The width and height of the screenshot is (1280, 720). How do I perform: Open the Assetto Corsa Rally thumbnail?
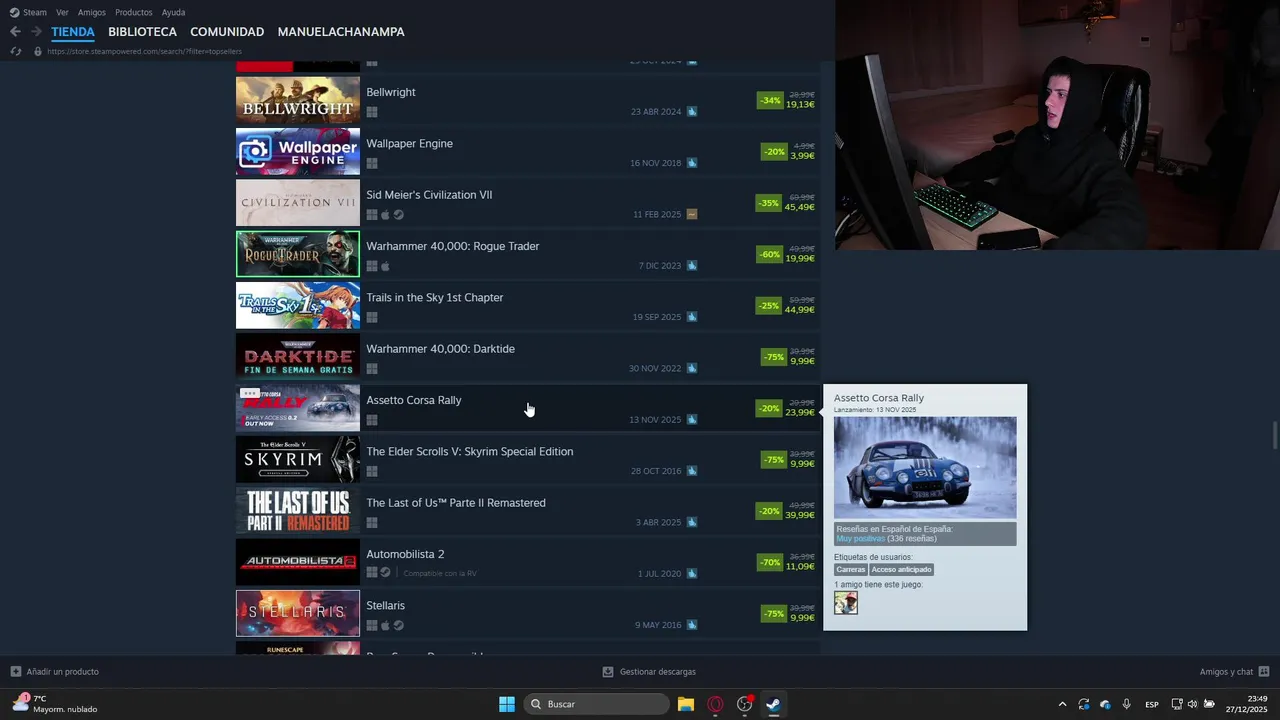[x=298, y=408]
